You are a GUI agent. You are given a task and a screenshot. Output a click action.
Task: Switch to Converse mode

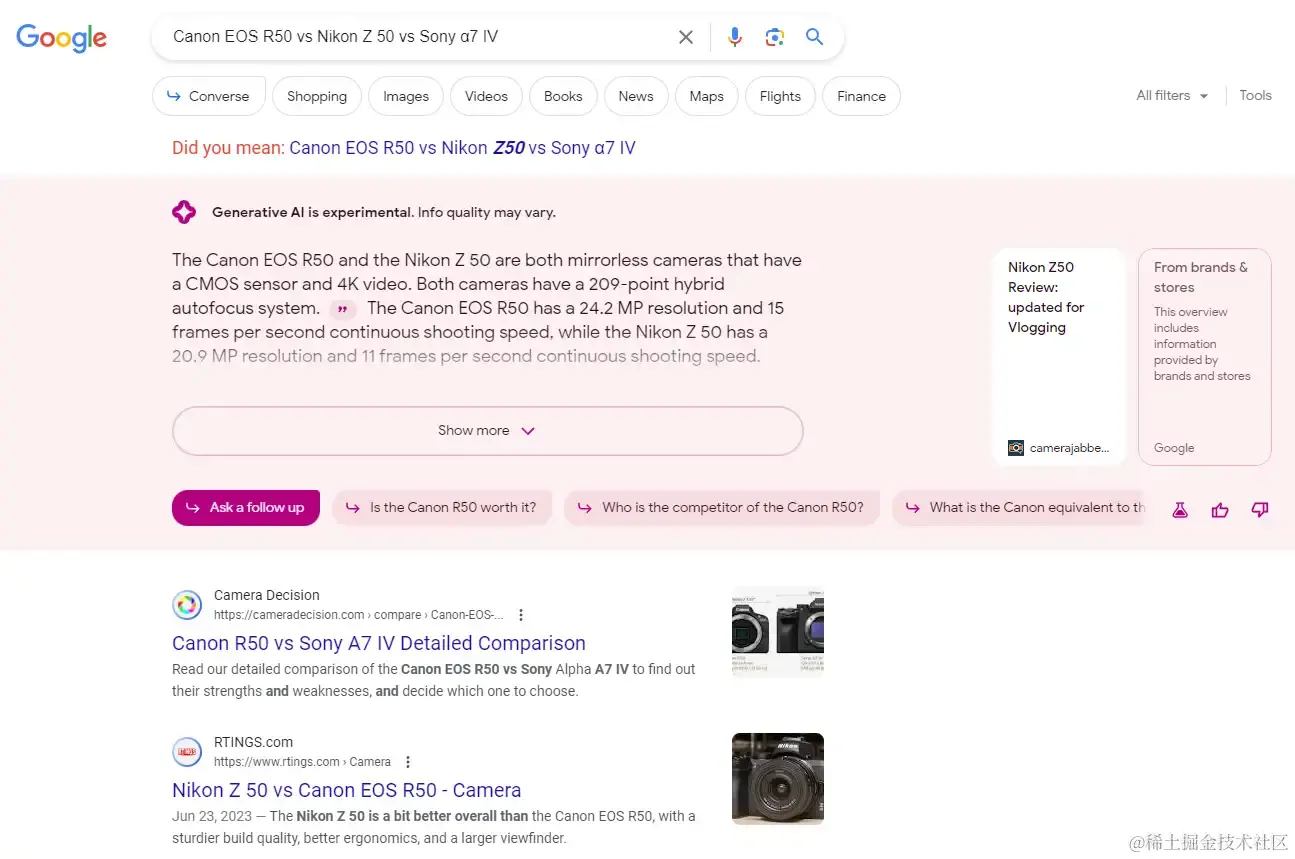pos(209,96)
